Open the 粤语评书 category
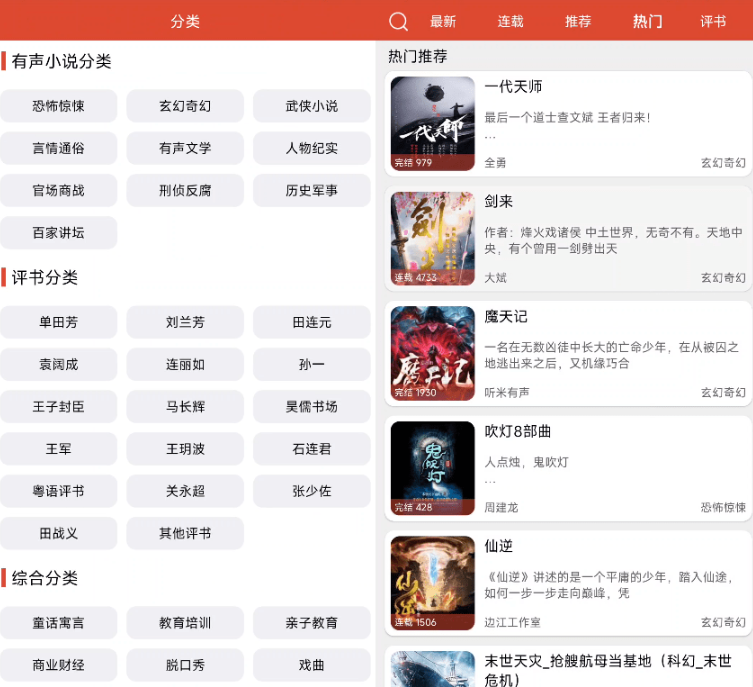 pos(59,491)
